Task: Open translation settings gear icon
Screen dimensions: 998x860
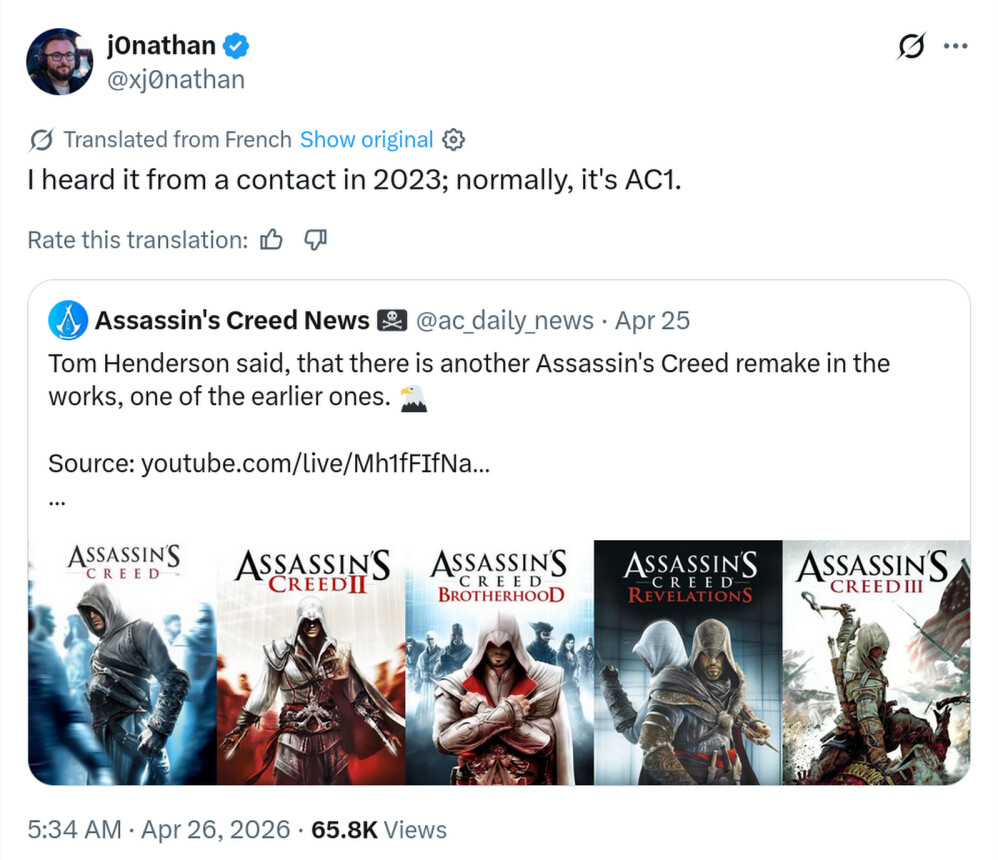Action: coord(453,140)
